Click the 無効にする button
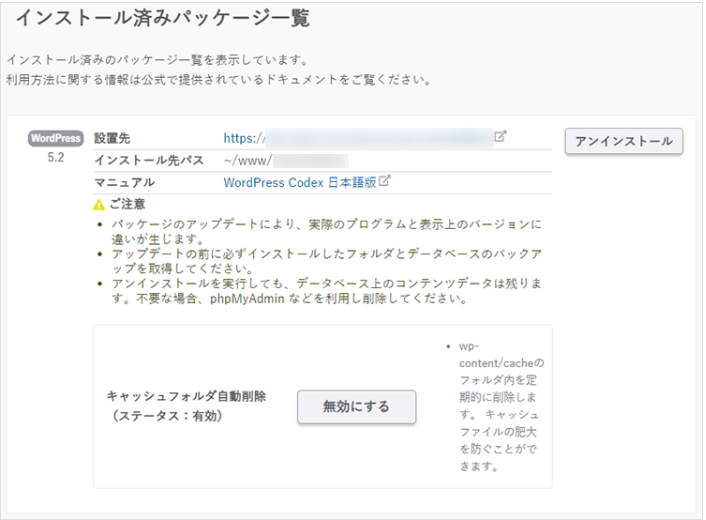Viewport: 706px width, 520px height. [356, 407]
